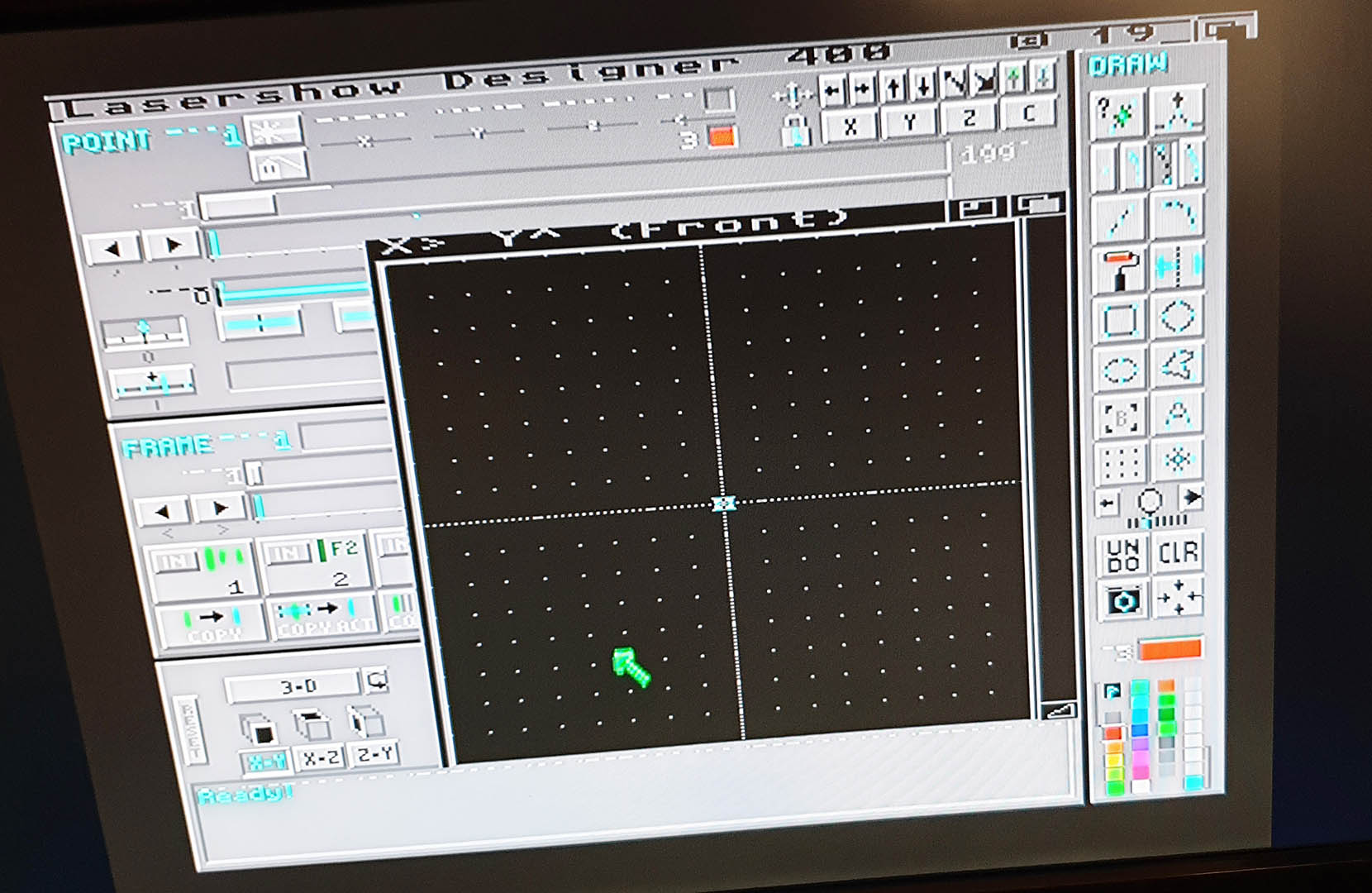Click the right arrow beside the dial
This screenshot has width=1372, height=893.
1193,497
